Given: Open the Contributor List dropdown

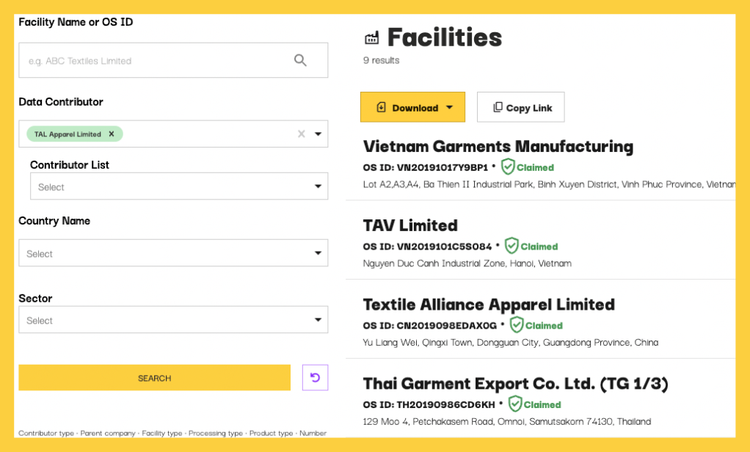Looking at the screenshot, I should [178, 187].
